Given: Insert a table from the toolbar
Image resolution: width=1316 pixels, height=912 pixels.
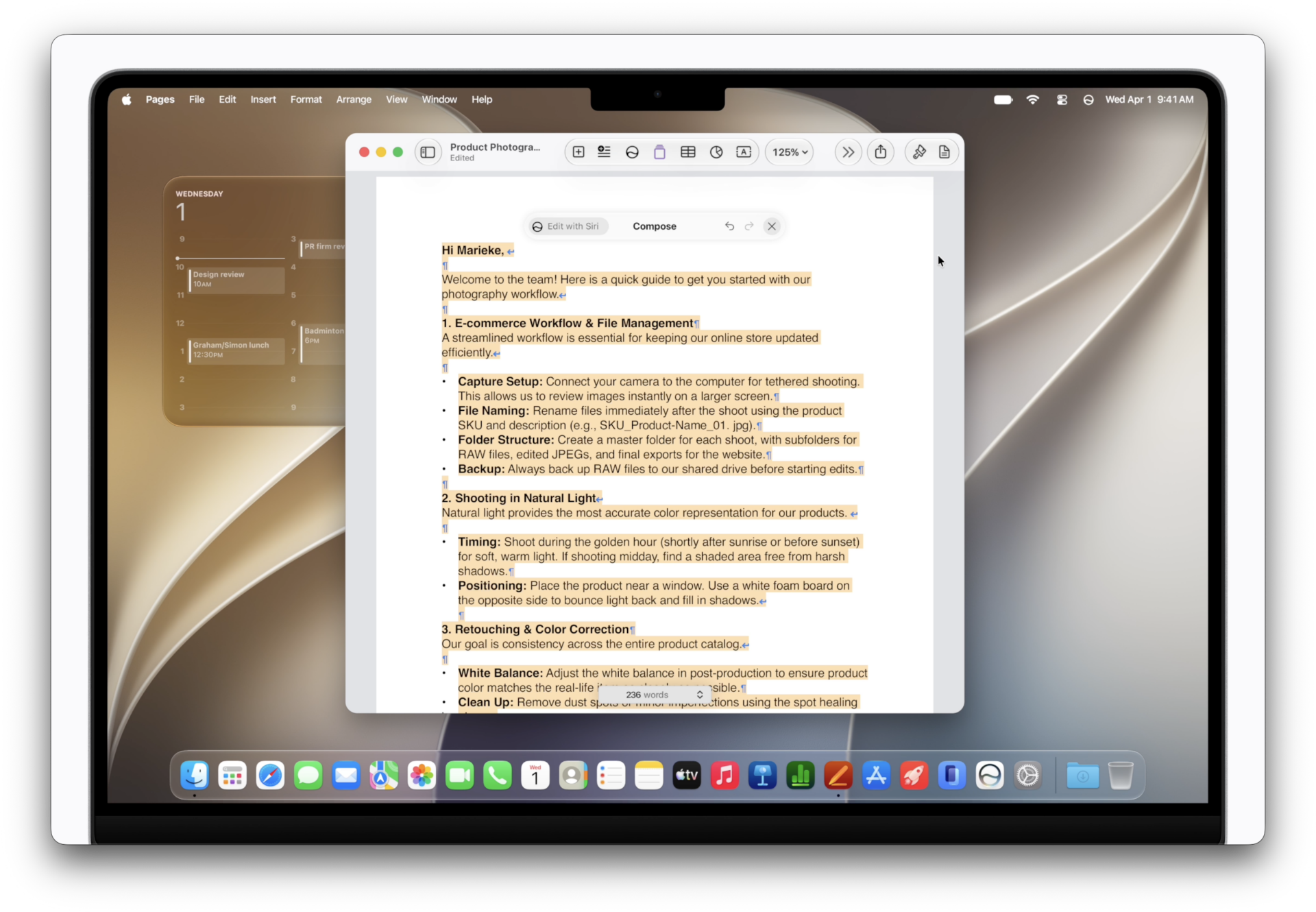Looking at the screenshot, I should click(x=688, y=152).
